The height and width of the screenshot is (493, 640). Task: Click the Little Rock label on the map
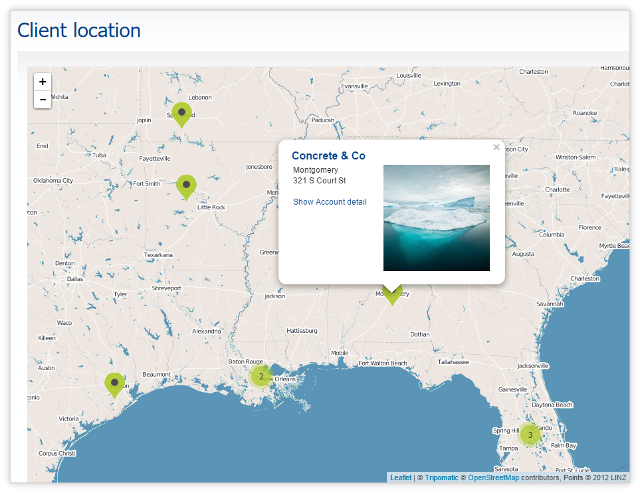tap(211, 207)
